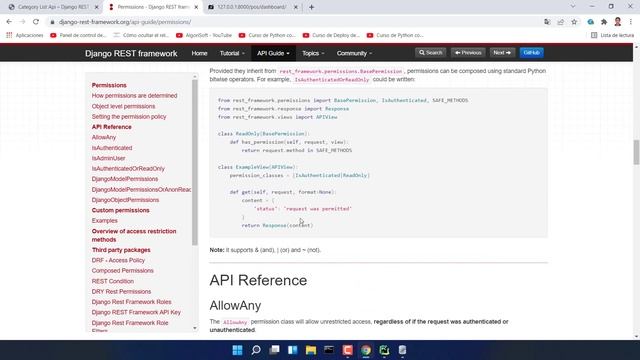Open a new browser tab with plus

coord(311,7)
